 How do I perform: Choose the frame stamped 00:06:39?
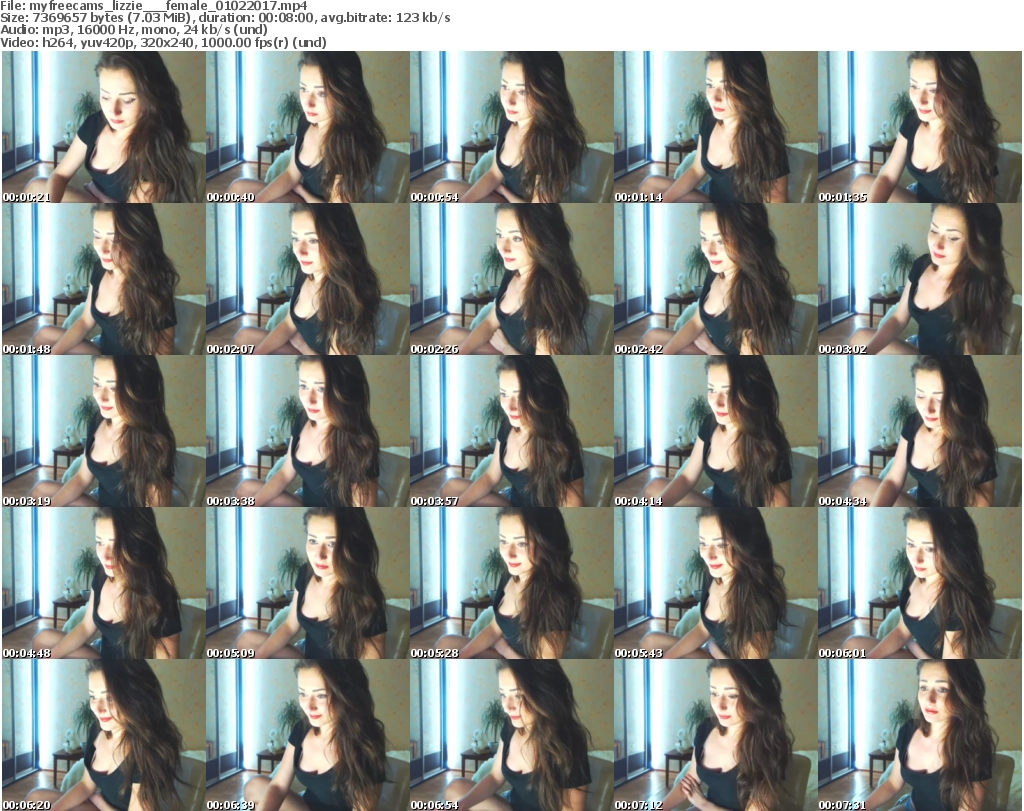tap(308, 735)
